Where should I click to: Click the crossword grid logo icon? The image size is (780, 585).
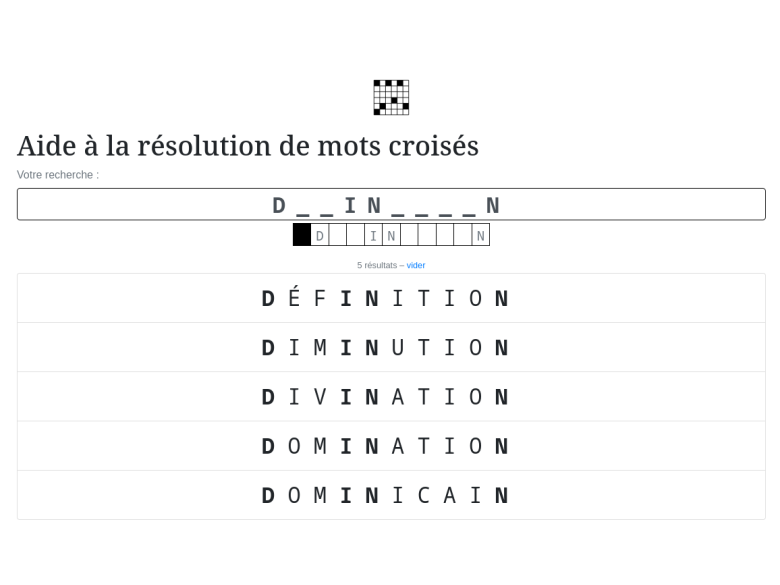pos(391,97)
